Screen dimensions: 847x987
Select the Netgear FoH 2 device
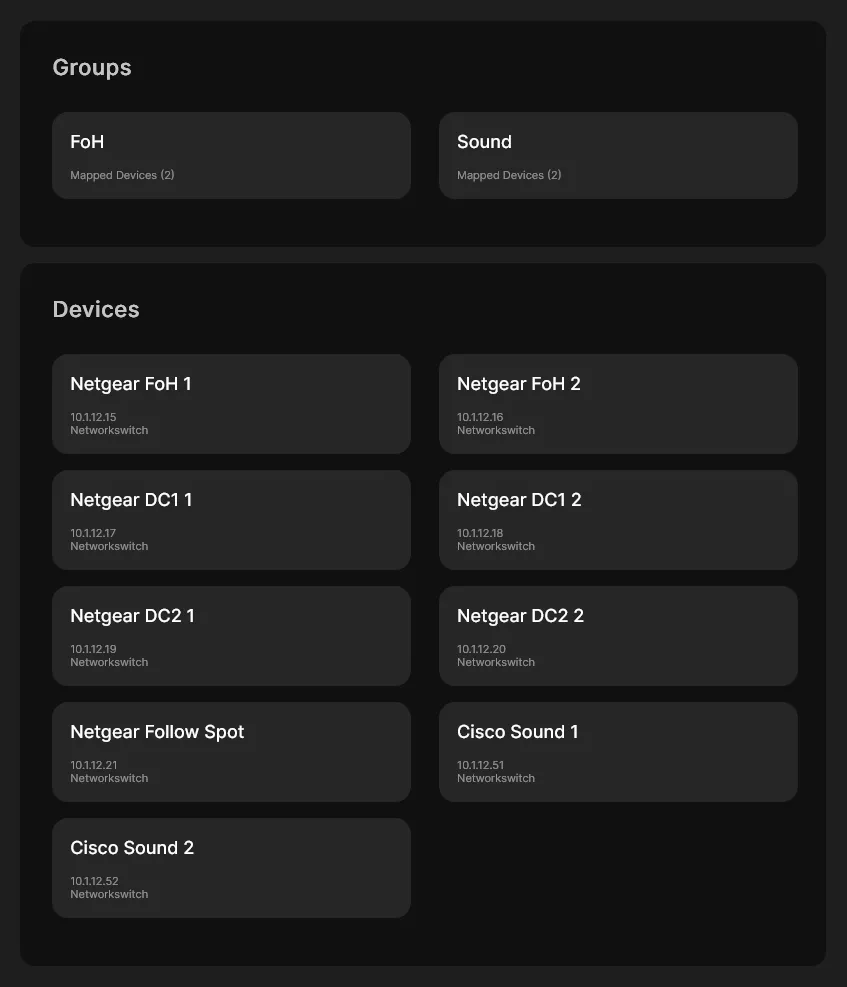[618, 403]
